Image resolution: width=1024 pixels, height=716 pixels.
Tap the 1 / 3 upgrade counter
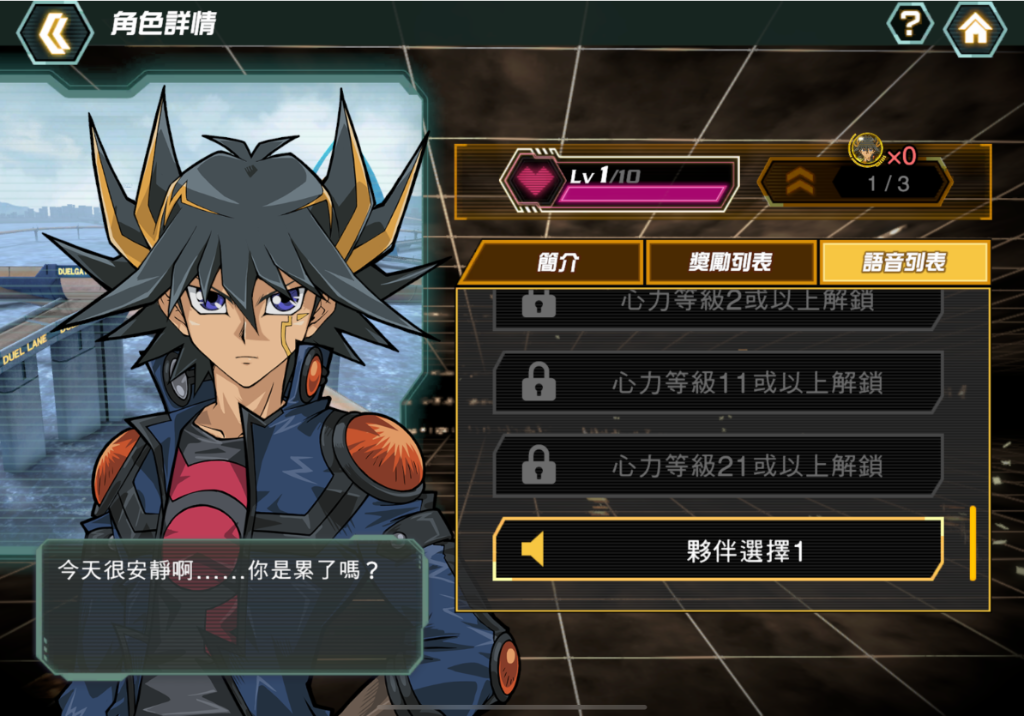tap(889, 184)
